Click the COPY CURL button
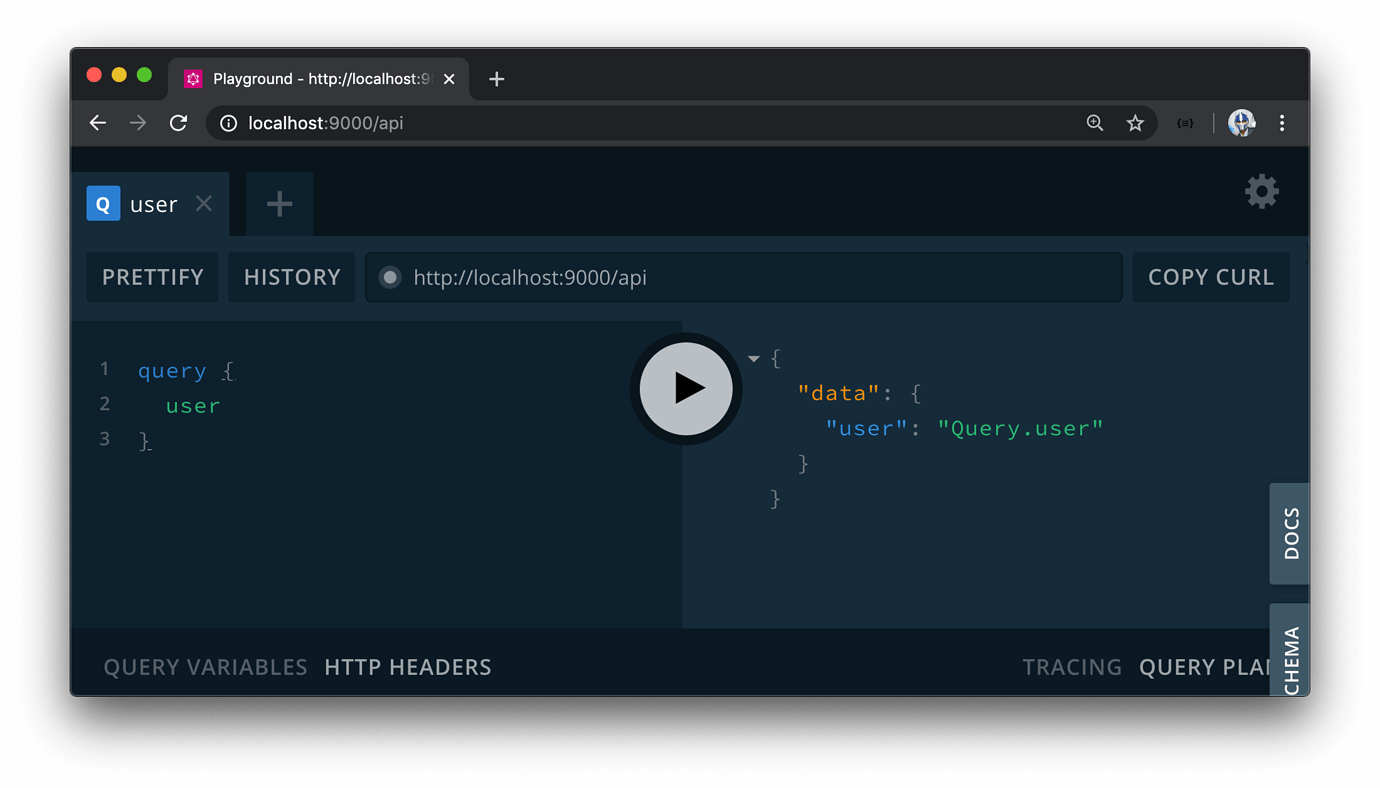The image size is (1380, 788). click(x=1210, y=277)
